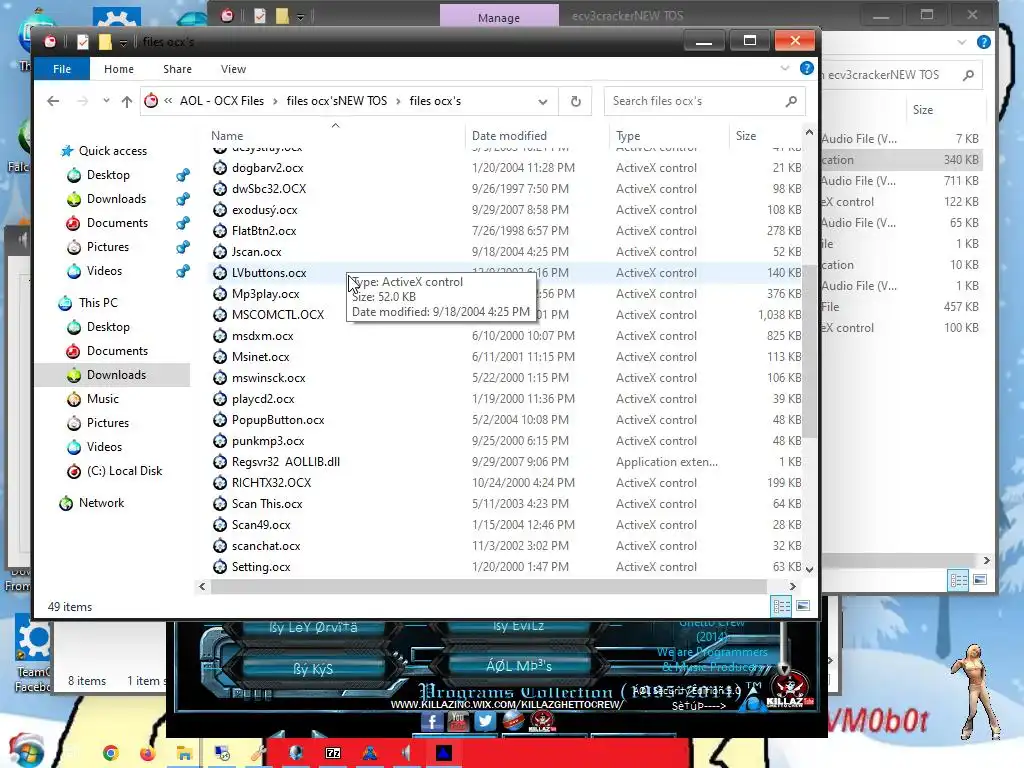
Task: Click the Windows Start button
Action: pyautogui.click(x=26, y=752)
